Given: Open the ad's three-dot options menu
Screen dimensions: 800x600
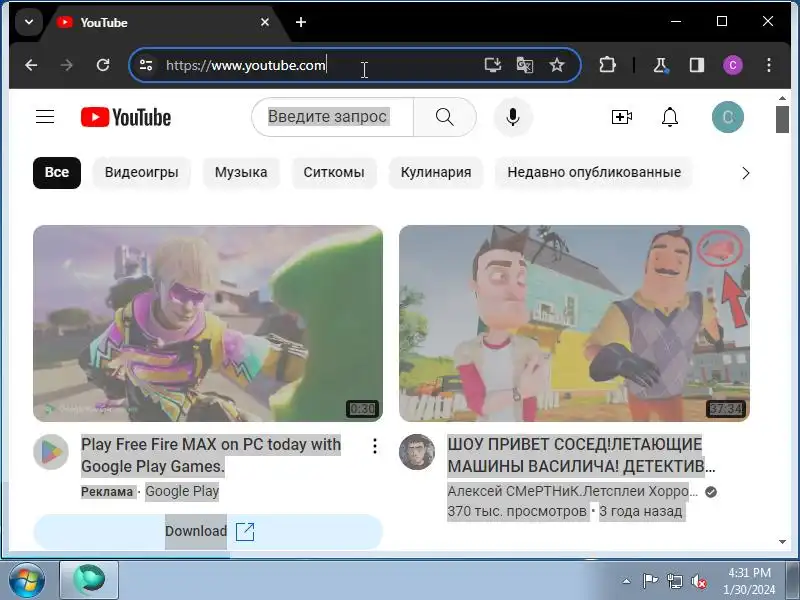Looking at the screenshot, I should [374, 446].
